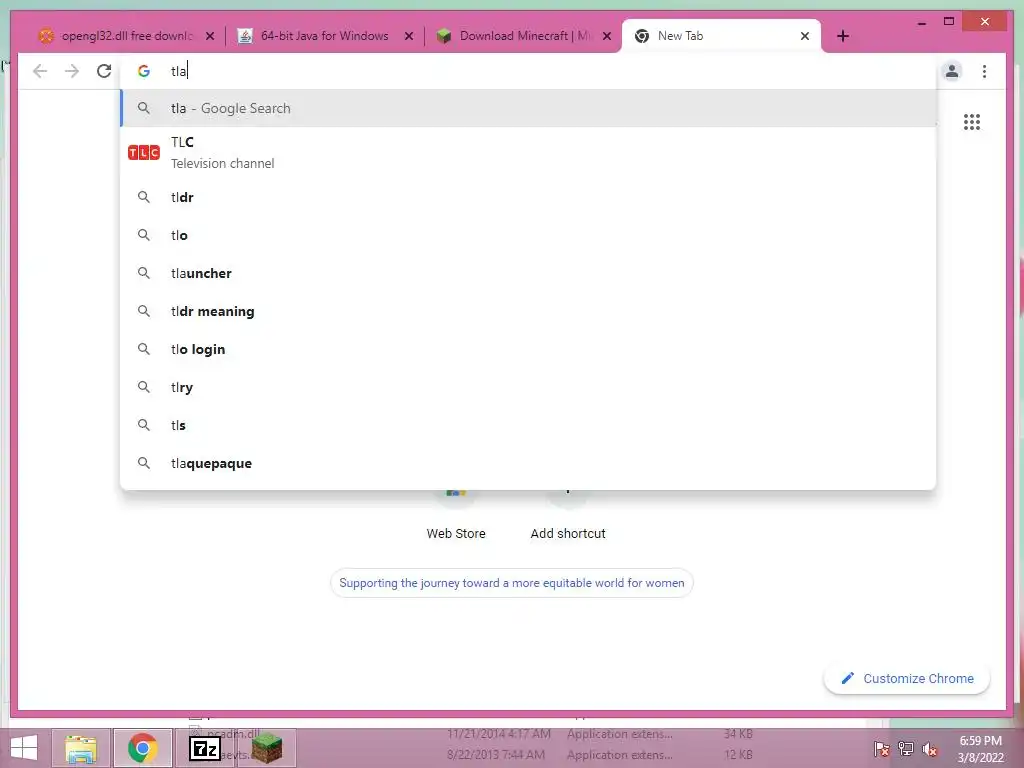Switch to 64-bit Java for Windows tab
The image size is (1024, 768).
tap(324, 36)
